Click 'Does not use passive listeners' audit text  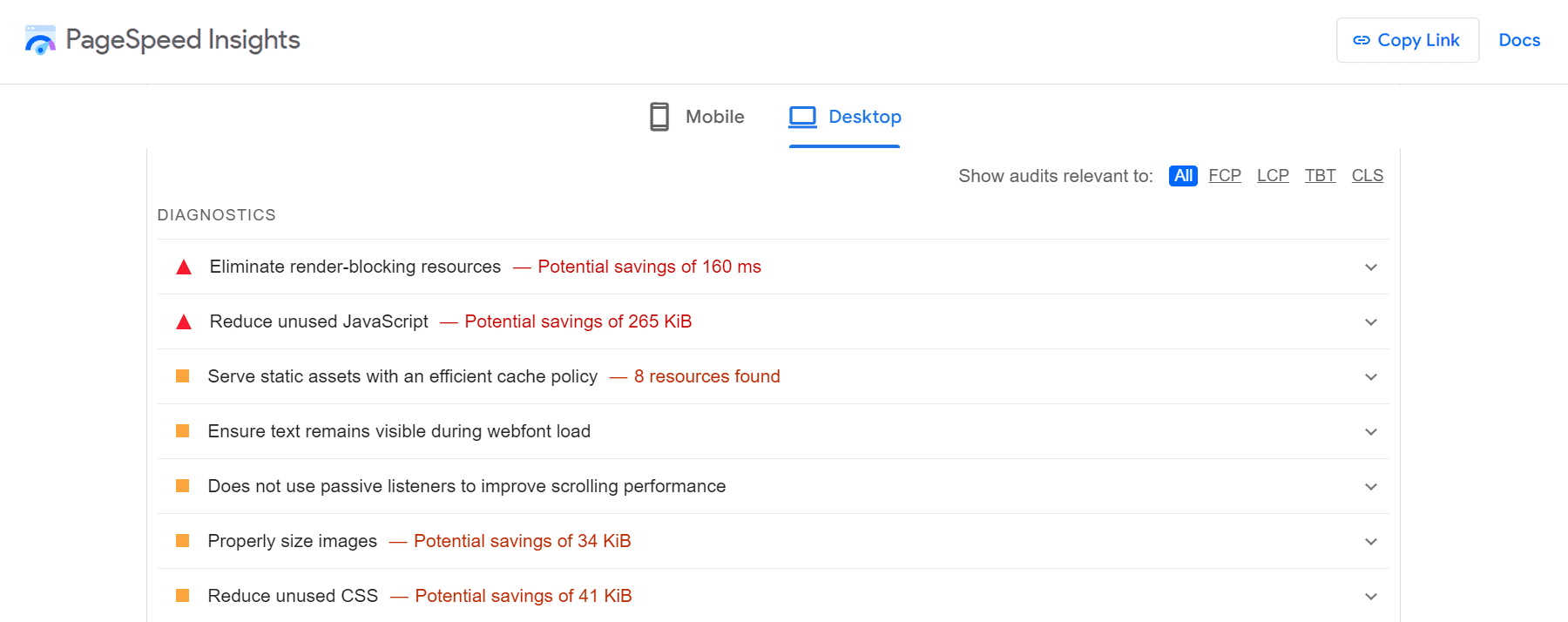click(x=467, y=486)
